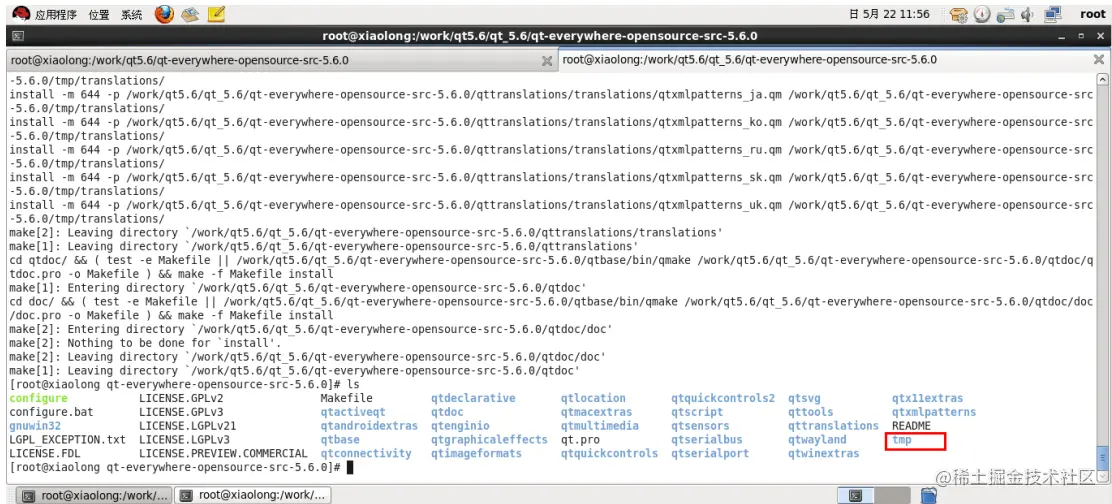
Task: Switch to the empty second workspace
Action: point(891,495)
